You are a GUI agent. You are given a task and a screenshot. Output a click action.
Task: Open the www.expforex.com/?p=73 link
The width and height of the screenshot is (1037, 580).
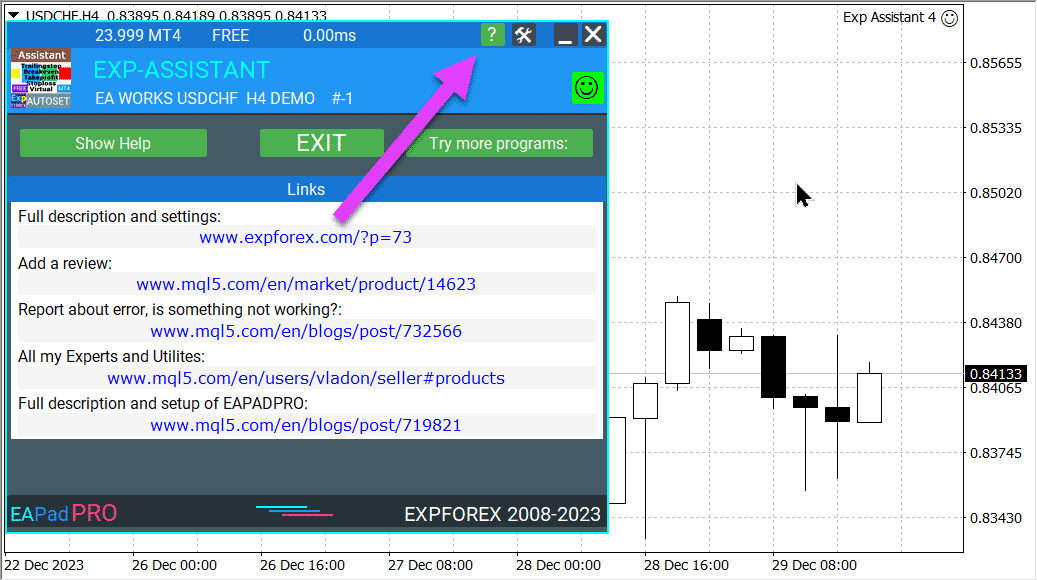(306, 237)
